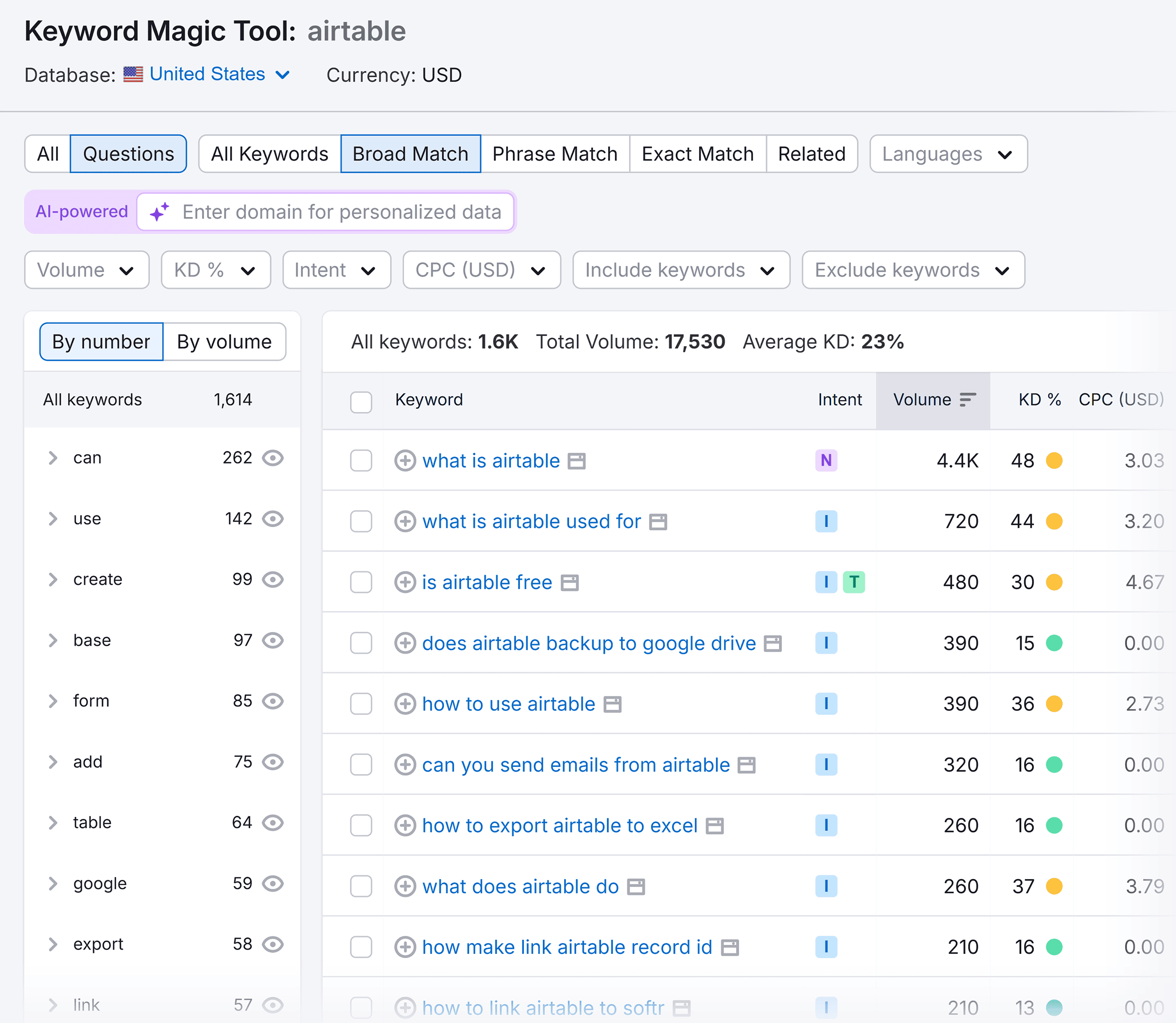Image resolution: width=1176 pixels, height=1023 pixels.
Task: Sort results using the Volume sort icon
Action: click(x=968, y=400)
